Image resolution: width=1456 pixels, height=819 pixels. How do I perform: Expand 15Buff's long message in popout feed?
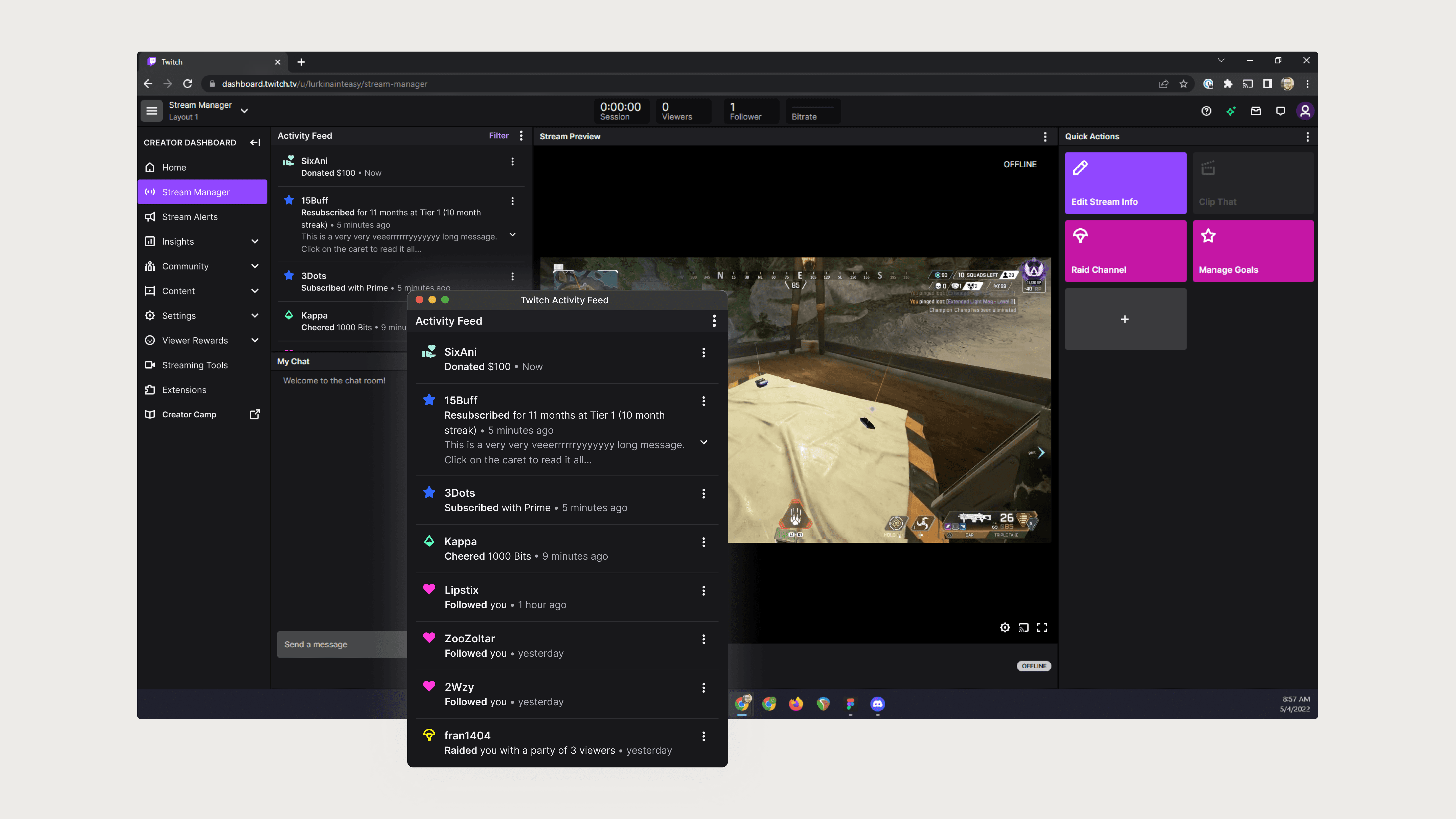(704, 443)
